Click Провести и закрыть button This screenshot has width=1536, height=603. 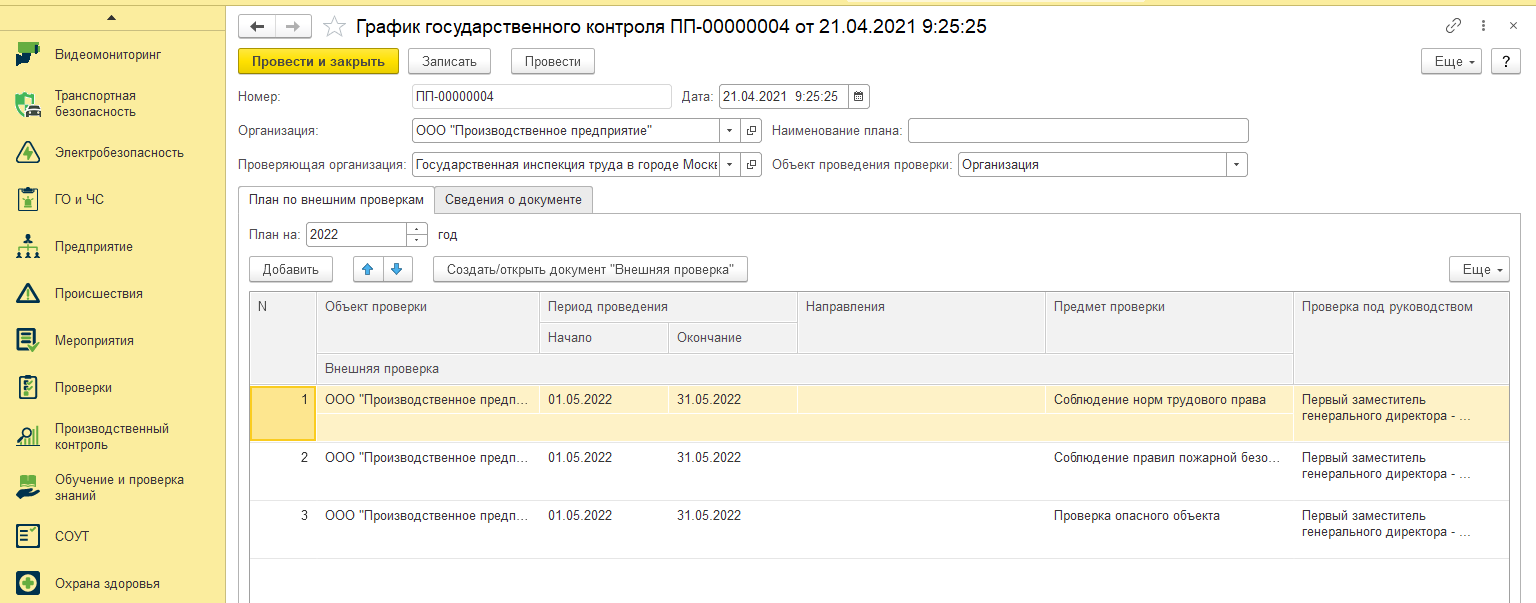point(318,61)
